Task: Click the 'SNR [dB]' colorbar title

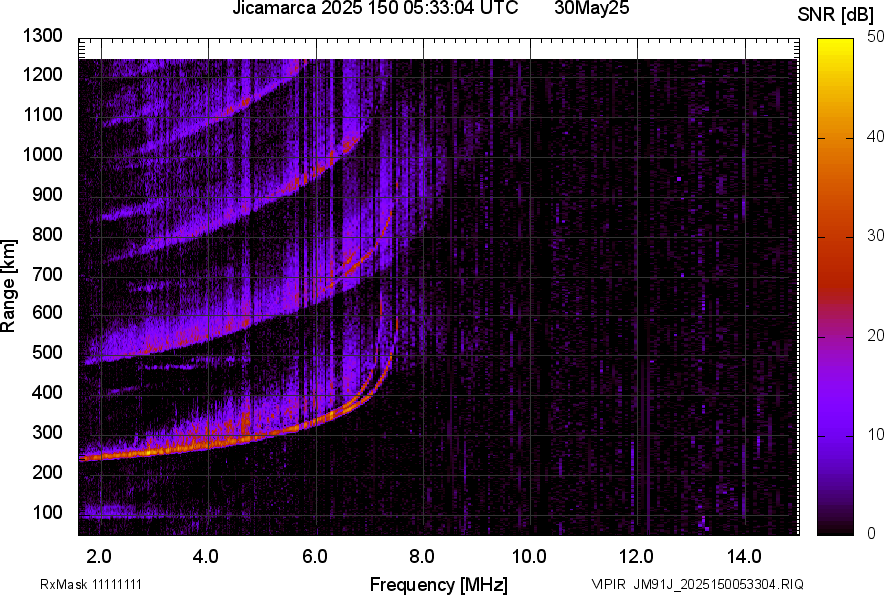Action: click(836, 15)
